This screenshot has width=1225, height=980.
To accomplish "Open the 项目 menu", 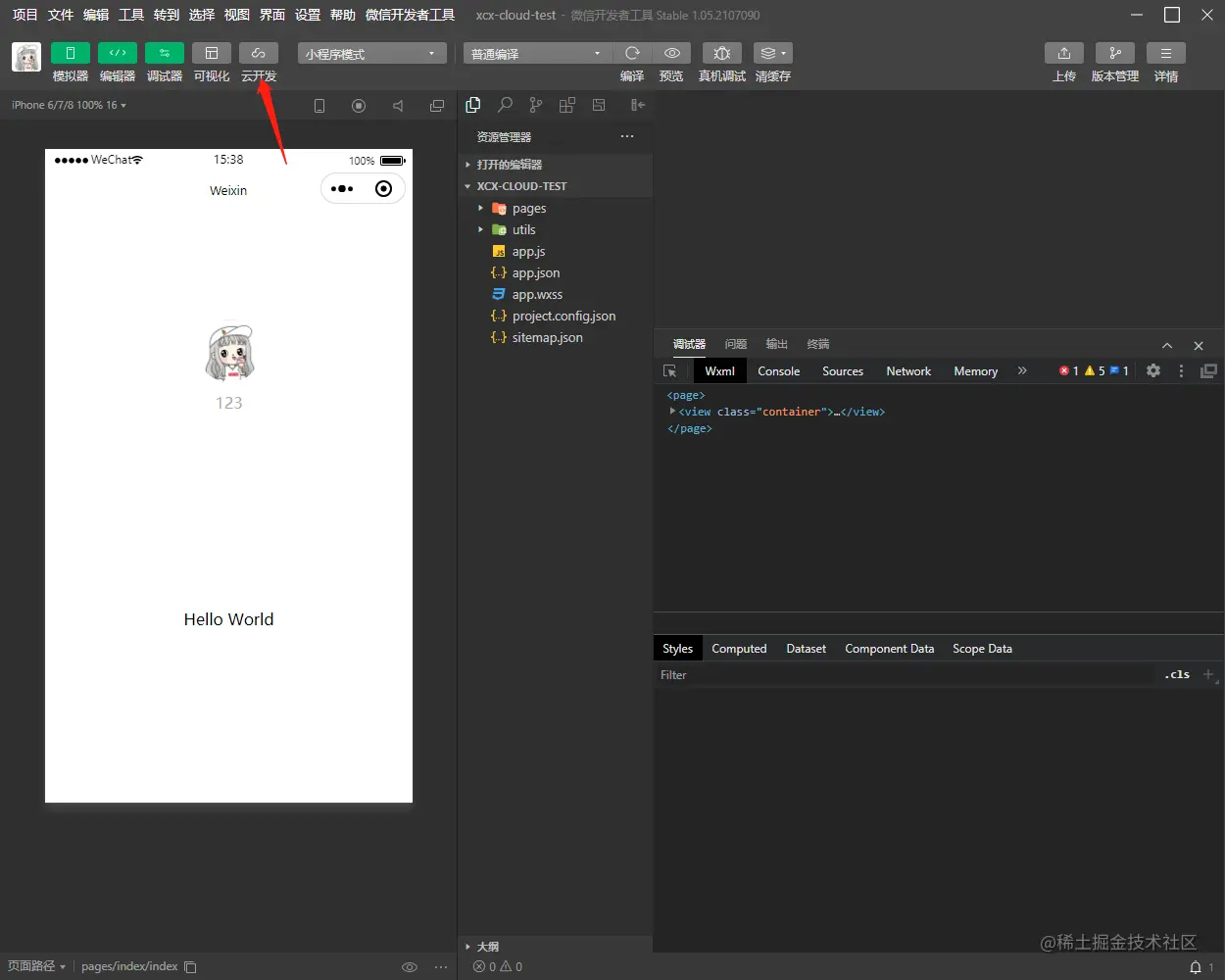I will pos(25,15).
